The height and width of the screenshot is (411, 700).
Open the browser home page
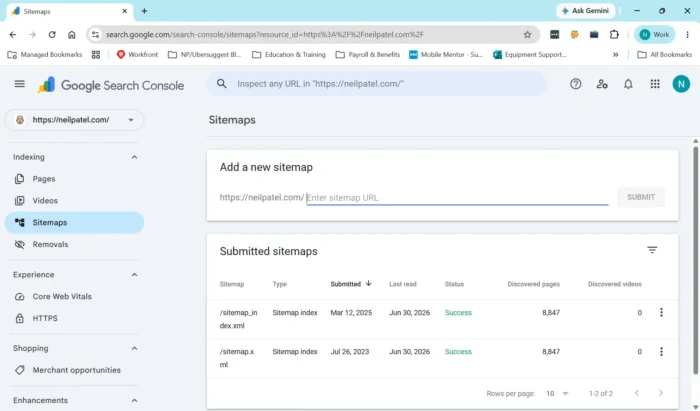[71, 34]
